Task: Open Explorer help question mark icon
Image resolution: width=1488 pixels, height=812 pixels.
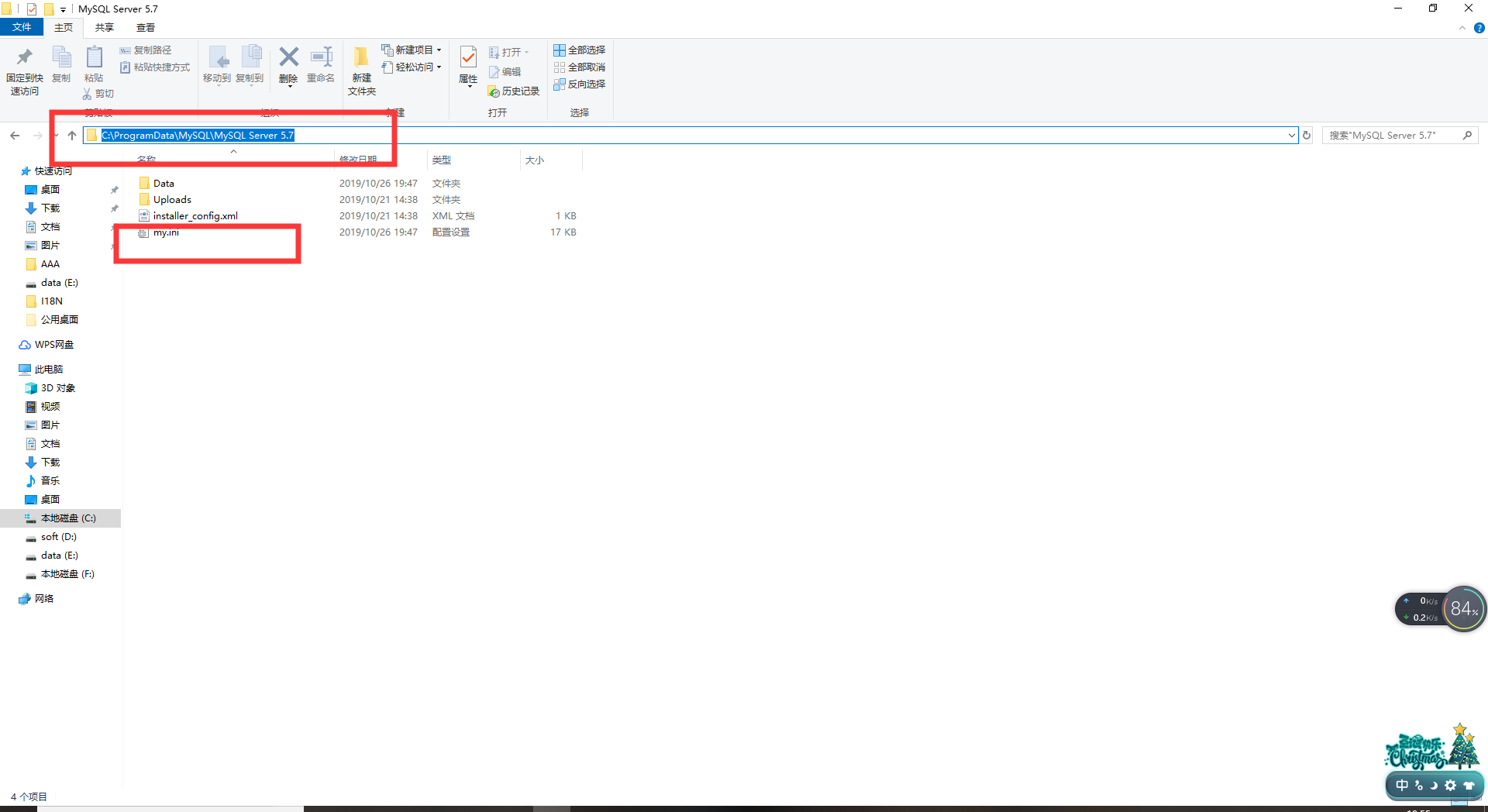Action: tap(1479, 28)
